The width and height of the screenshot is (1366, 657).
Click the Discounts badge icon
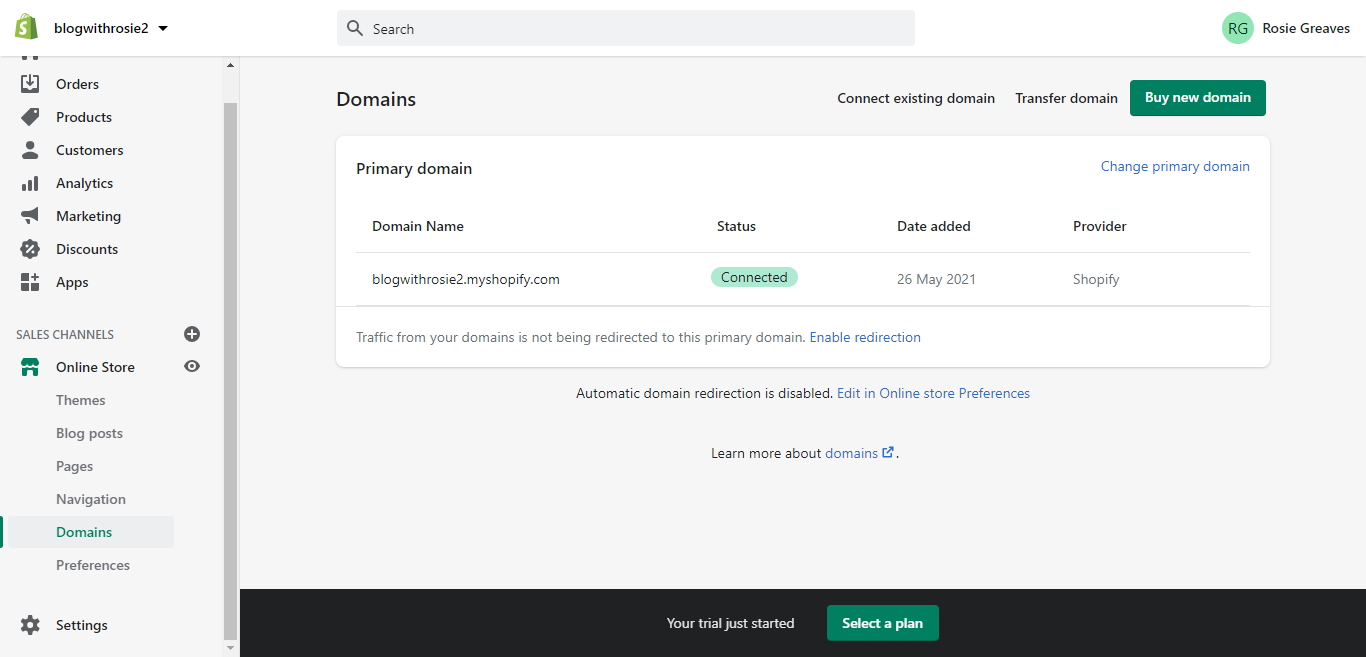30,249
